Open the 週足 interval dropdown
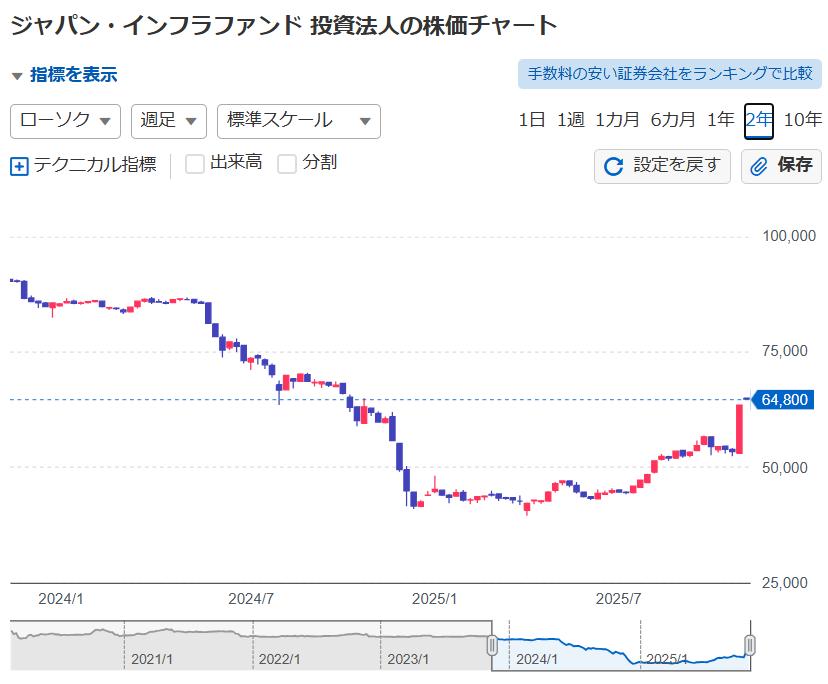 click(x=168, y=121)
